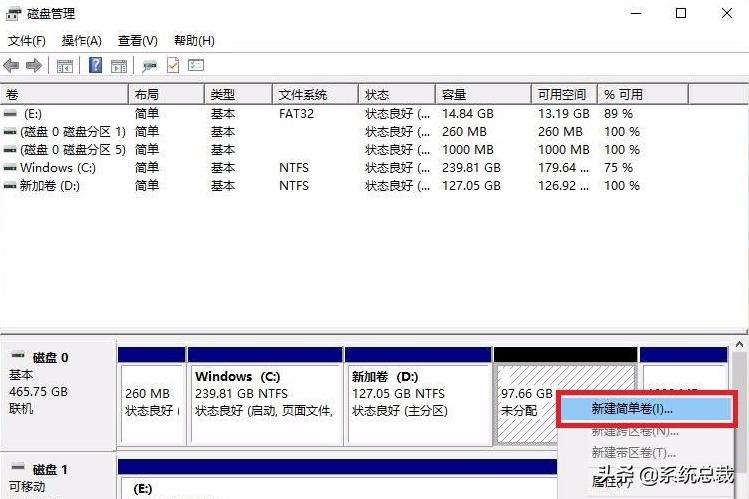The height and width of the screenshot is (499, 749).
Task: Click the 14.84 GB capacity cell
Action: 468,114
